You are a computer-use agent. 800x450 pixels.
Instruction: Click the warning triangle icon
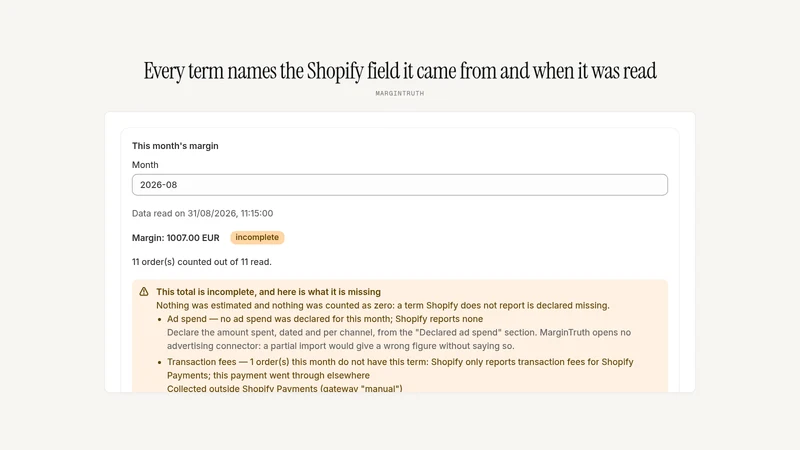click(144, 292)
